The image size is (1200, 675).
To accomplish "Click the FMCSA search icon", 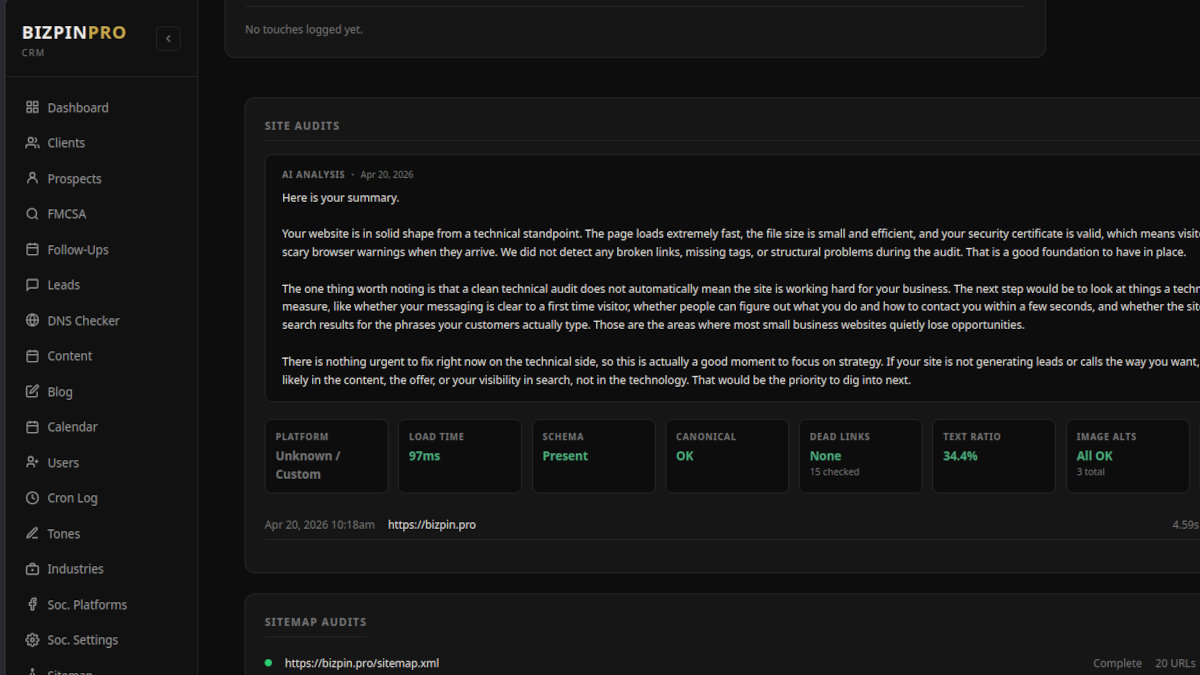I will pos(32,214).
